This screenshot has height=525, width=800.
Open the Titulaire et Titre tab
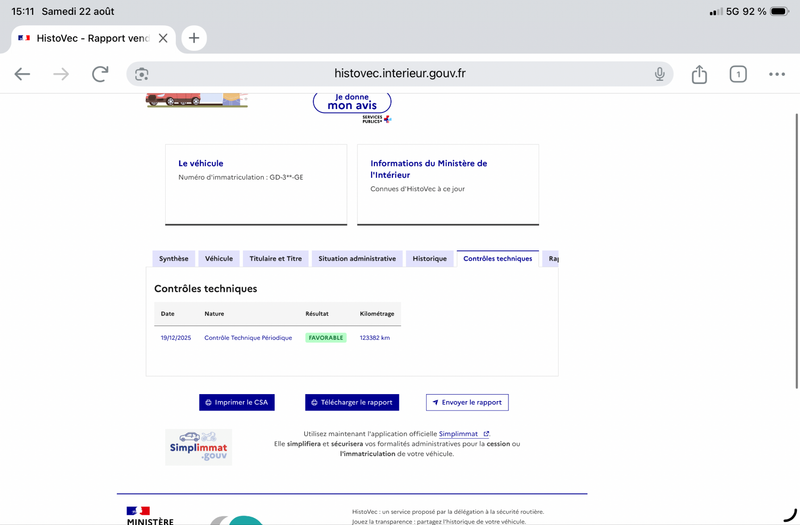(x=276, y=259)
